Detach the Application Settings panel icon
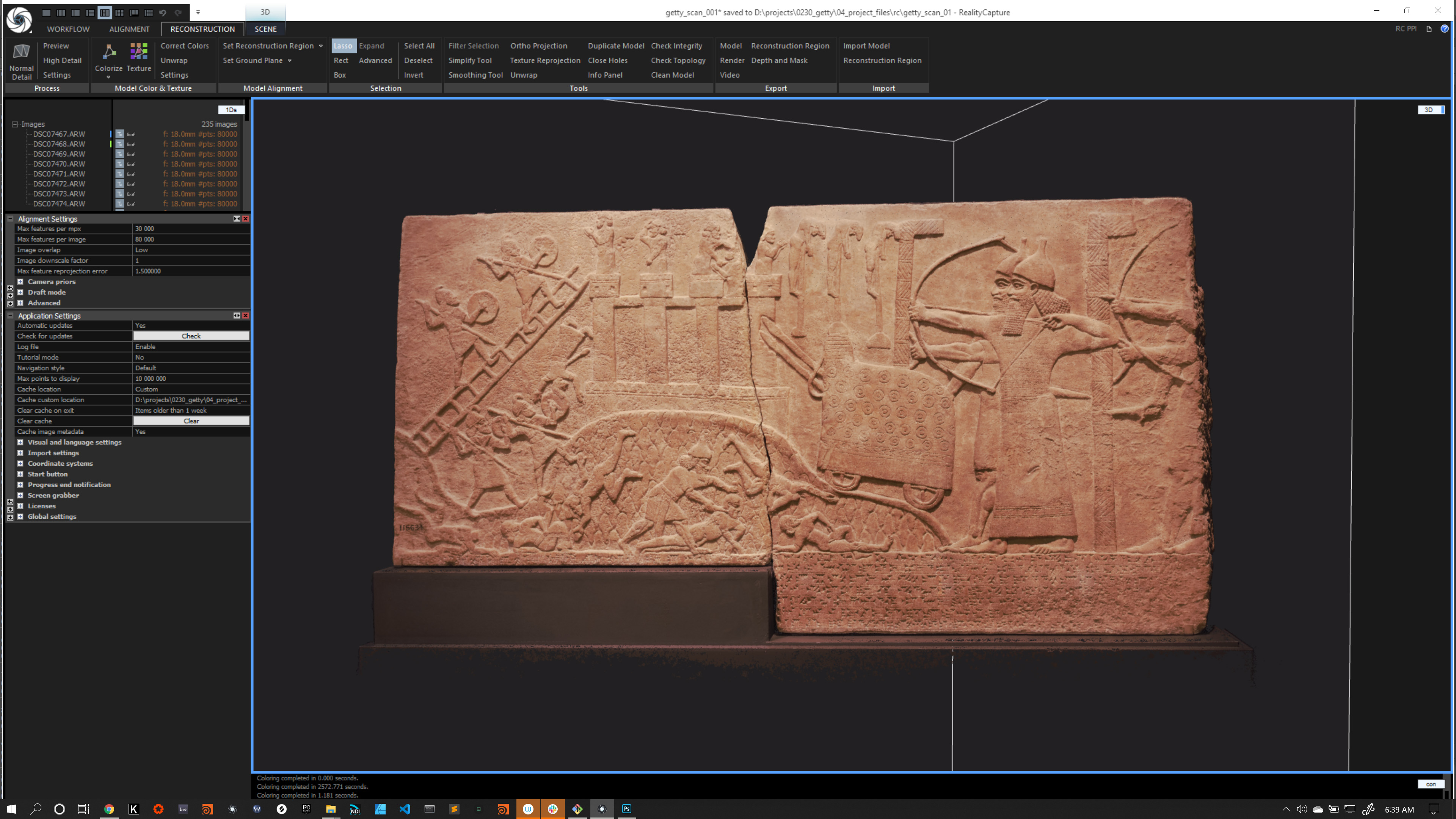1456x819 pixels. 237,315
